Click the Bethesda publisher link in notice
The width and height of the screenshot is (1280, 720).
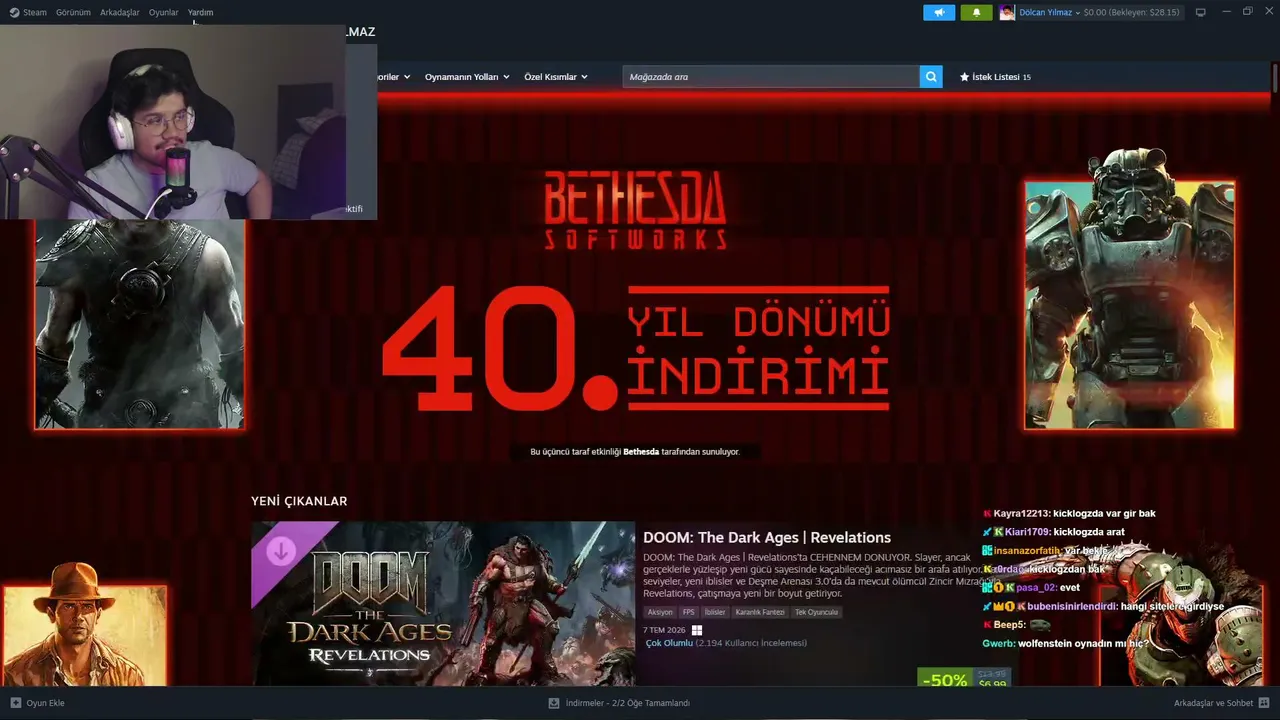click(x=641, y=452)
